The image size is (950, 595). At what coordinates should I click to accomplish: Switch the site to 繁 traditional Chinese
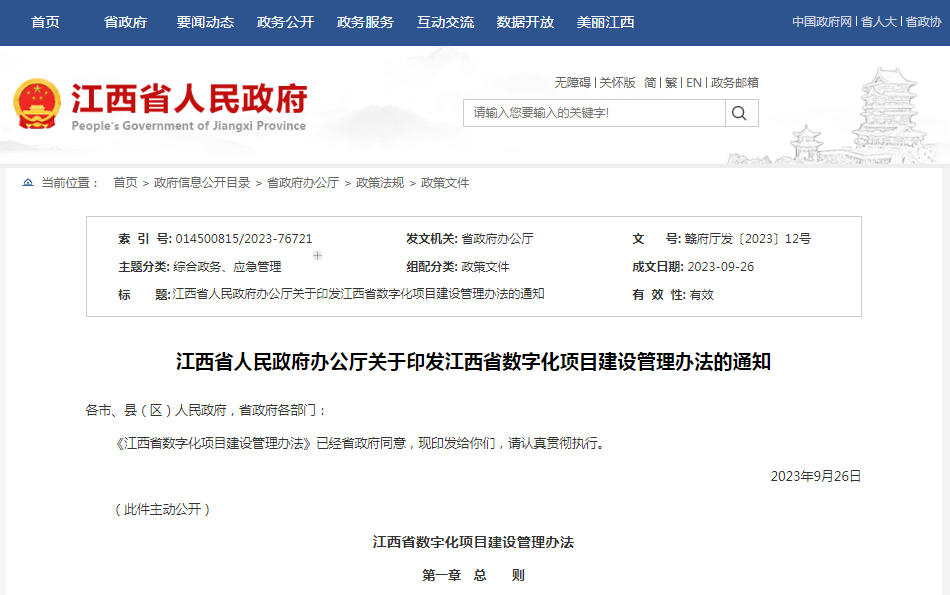pos(671,83)
